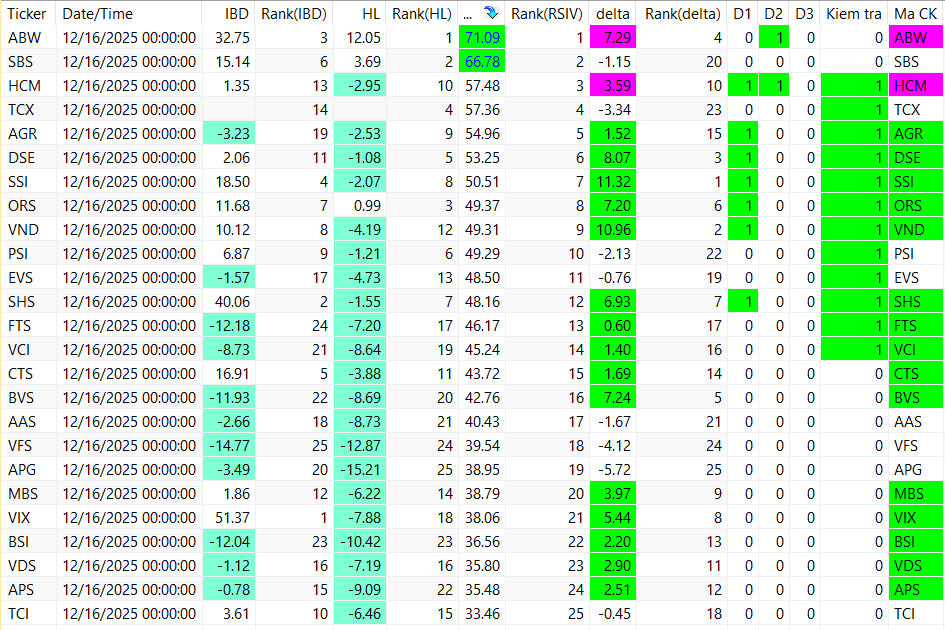Click the Rank(IBD) column header
This screenshot has width=945, height=630.
click(x=294, y=13)
